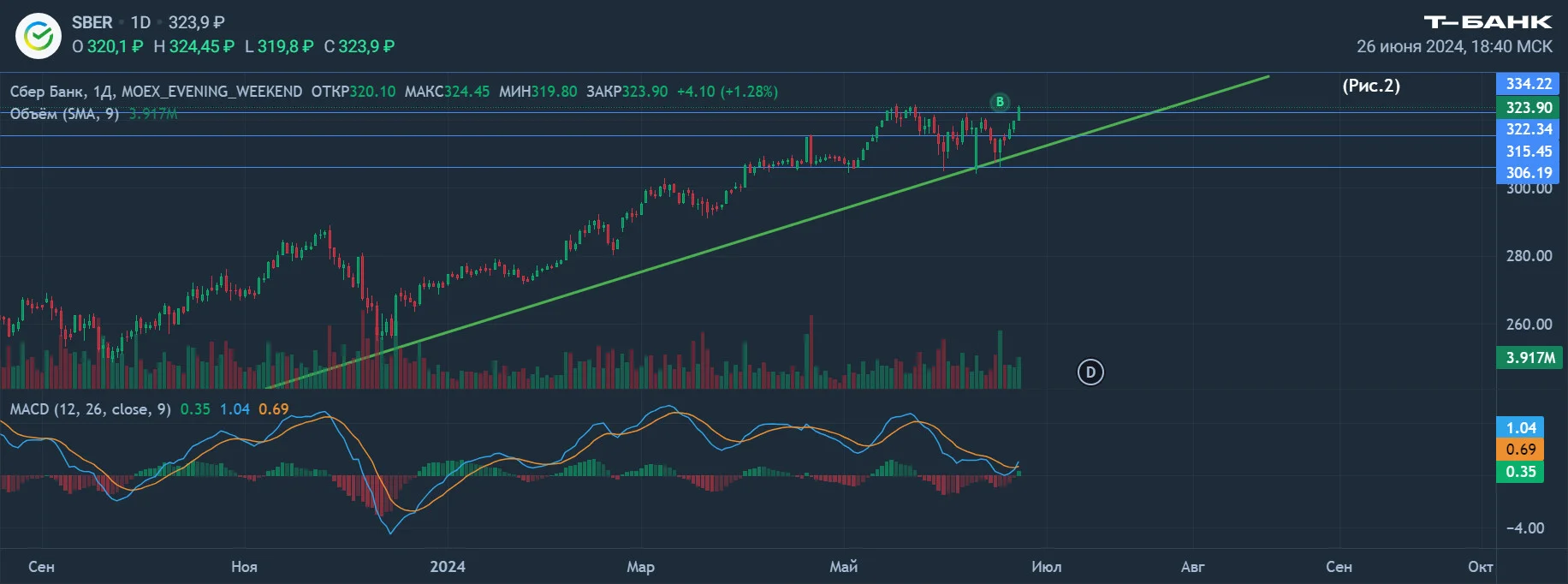Click the Май label on time axis
Image resolution: width=1568 pixels, height=584 pixels.
[x=844, y=567]
